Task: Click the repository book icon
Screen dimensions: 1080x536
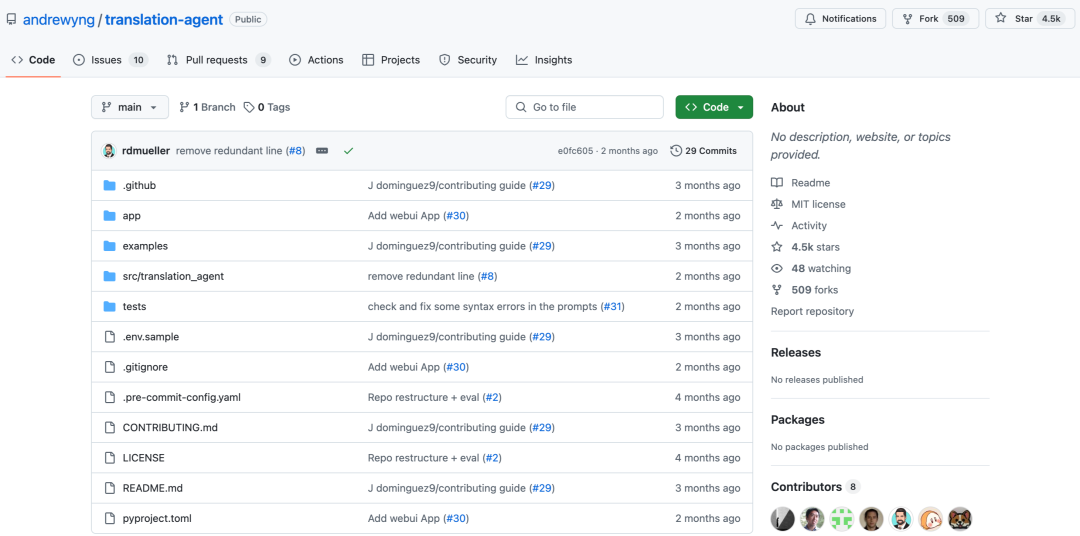Action: point(11,19)
